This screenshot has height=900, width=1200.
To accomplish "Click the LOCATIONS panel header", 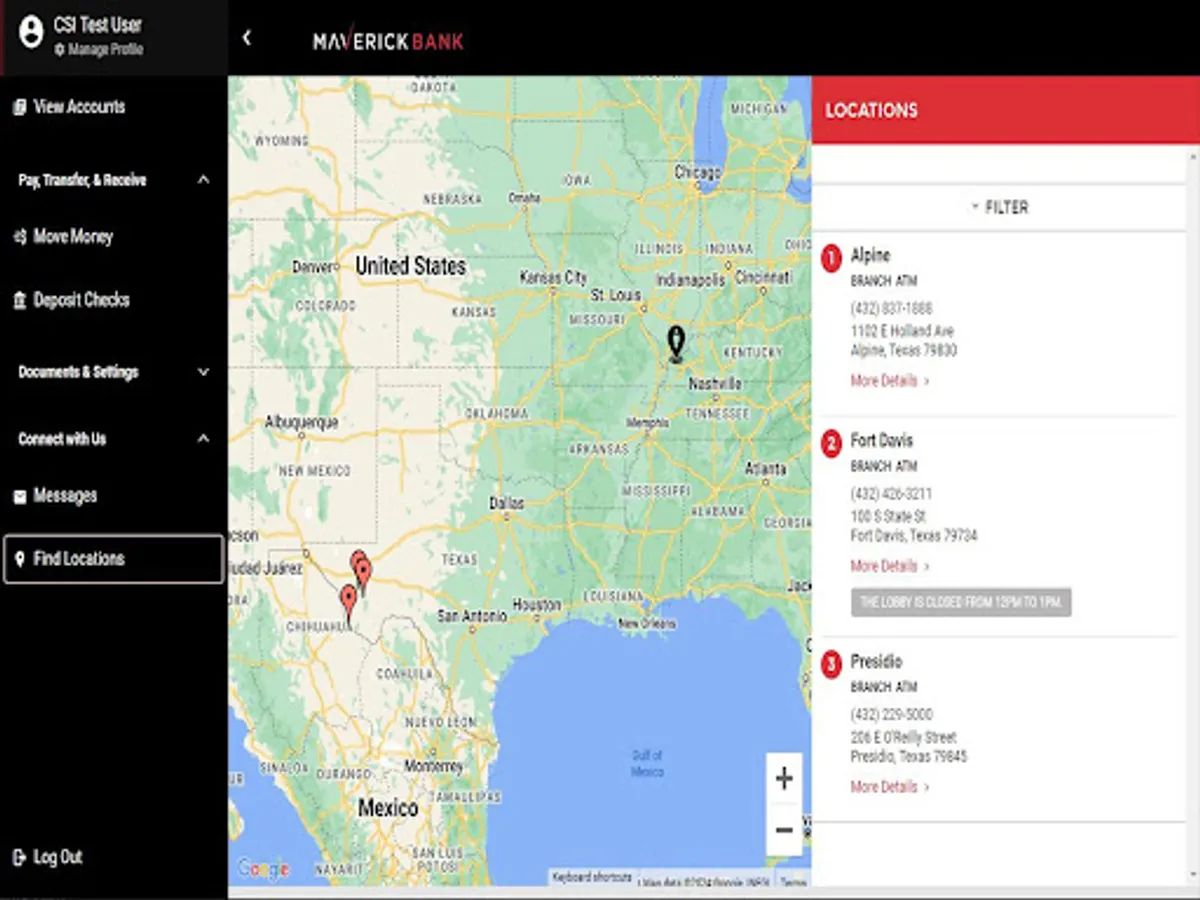I will point(871,110).
